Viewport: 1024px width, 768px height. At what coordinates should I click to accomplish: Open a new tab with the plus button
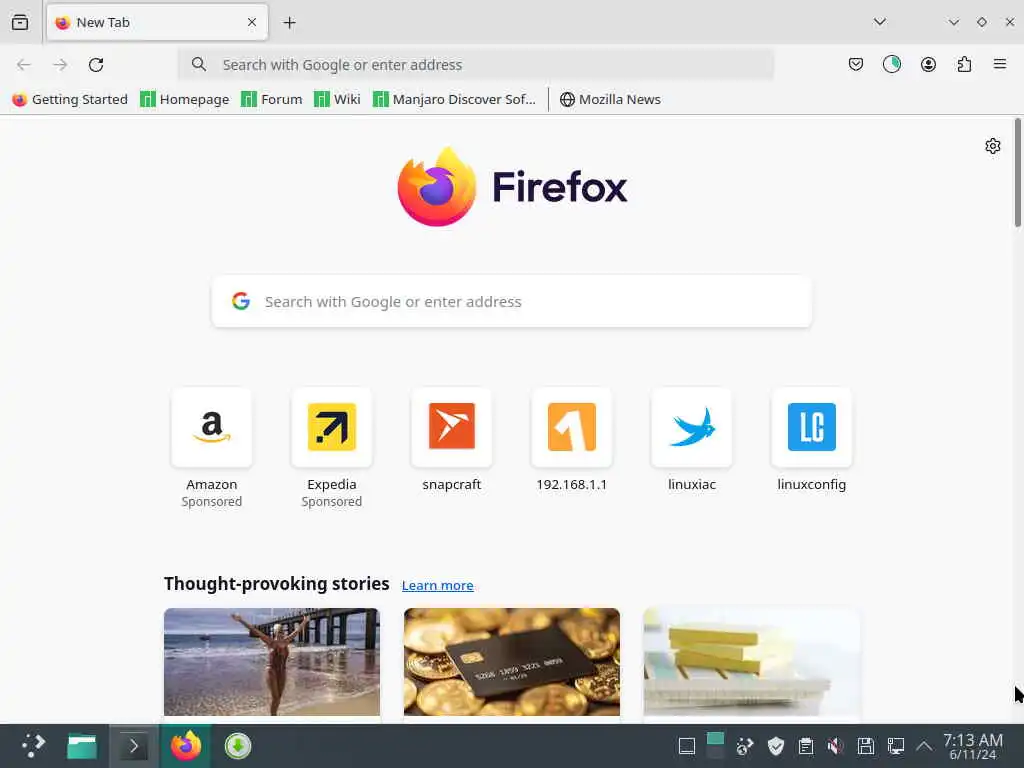289,23
